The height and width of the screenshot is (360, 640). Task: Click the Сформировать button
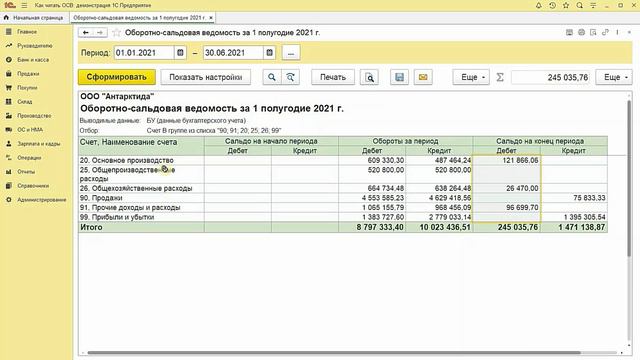click(117, 77)
